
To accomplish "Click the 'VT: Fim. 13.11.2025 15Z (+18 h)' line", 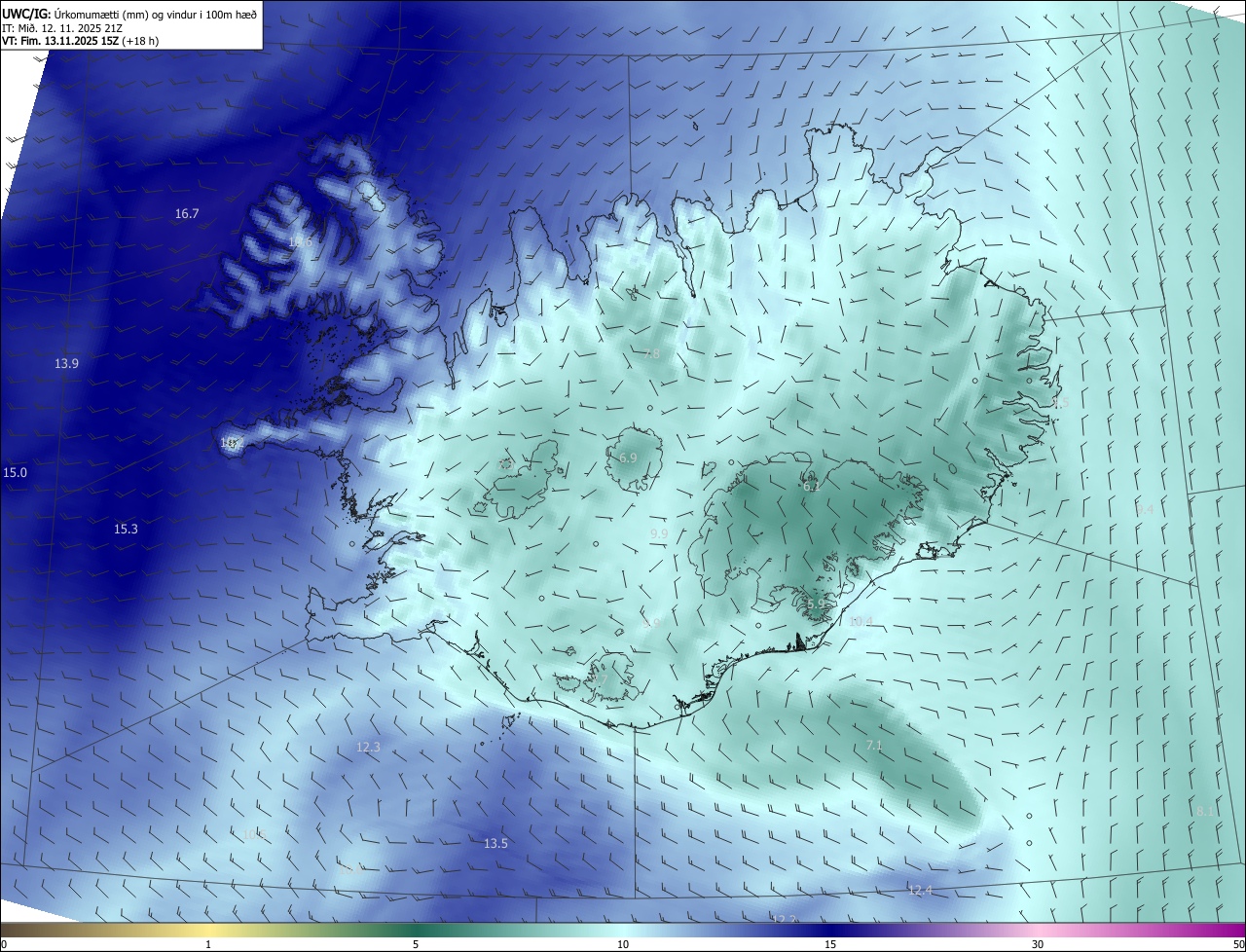I will click(x=83, y=42).
